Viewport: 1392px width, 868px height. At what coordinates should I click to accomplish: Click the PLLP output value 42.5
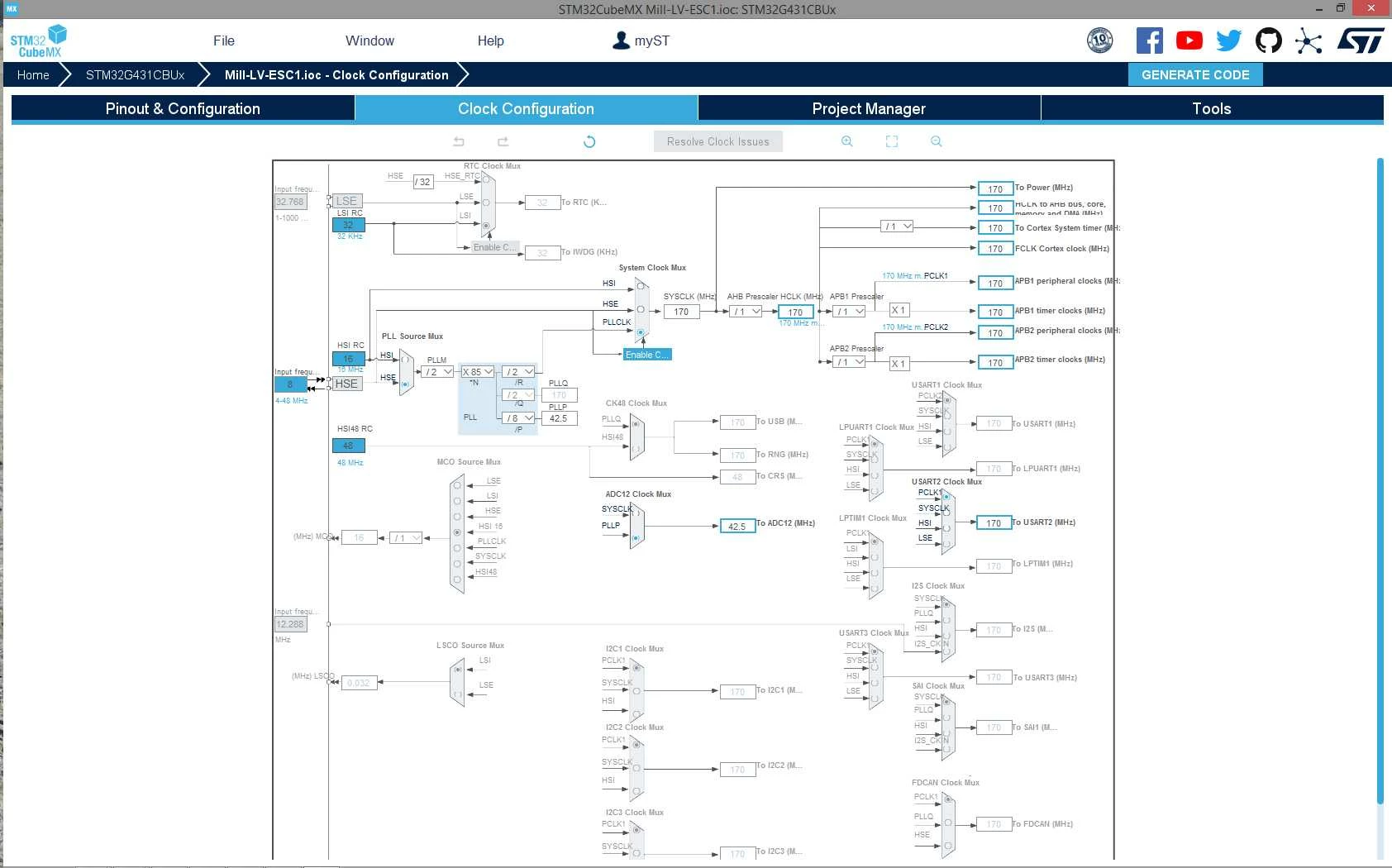[559, 418]
